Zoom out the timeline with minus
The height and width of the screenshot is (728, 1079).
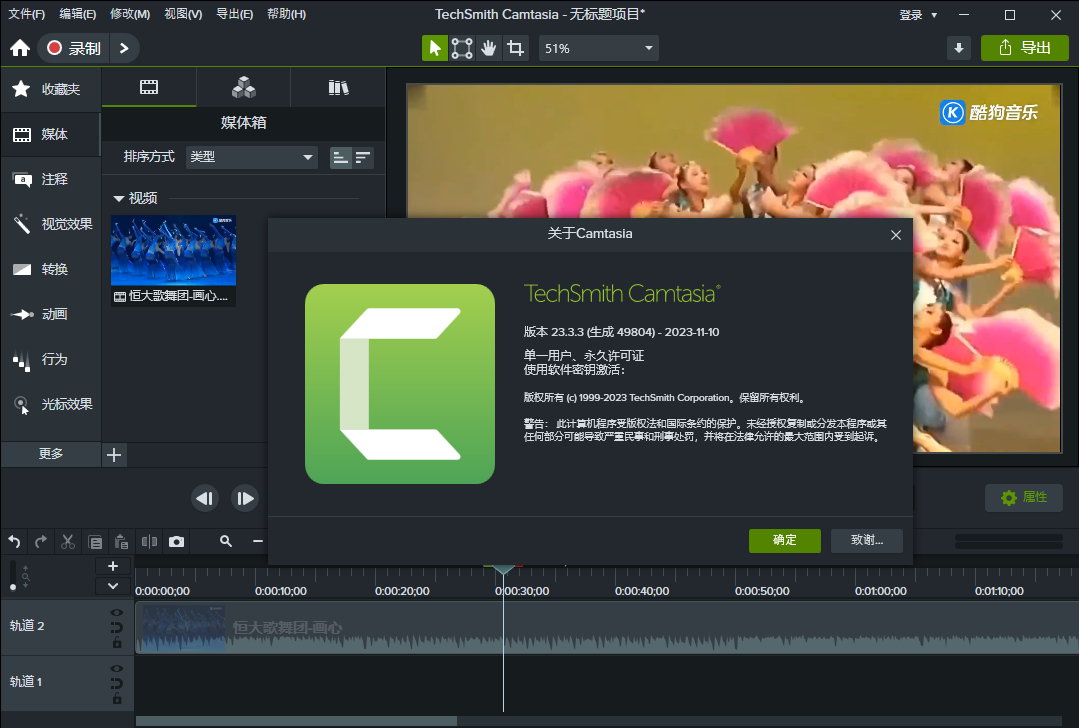click(257, 542)
